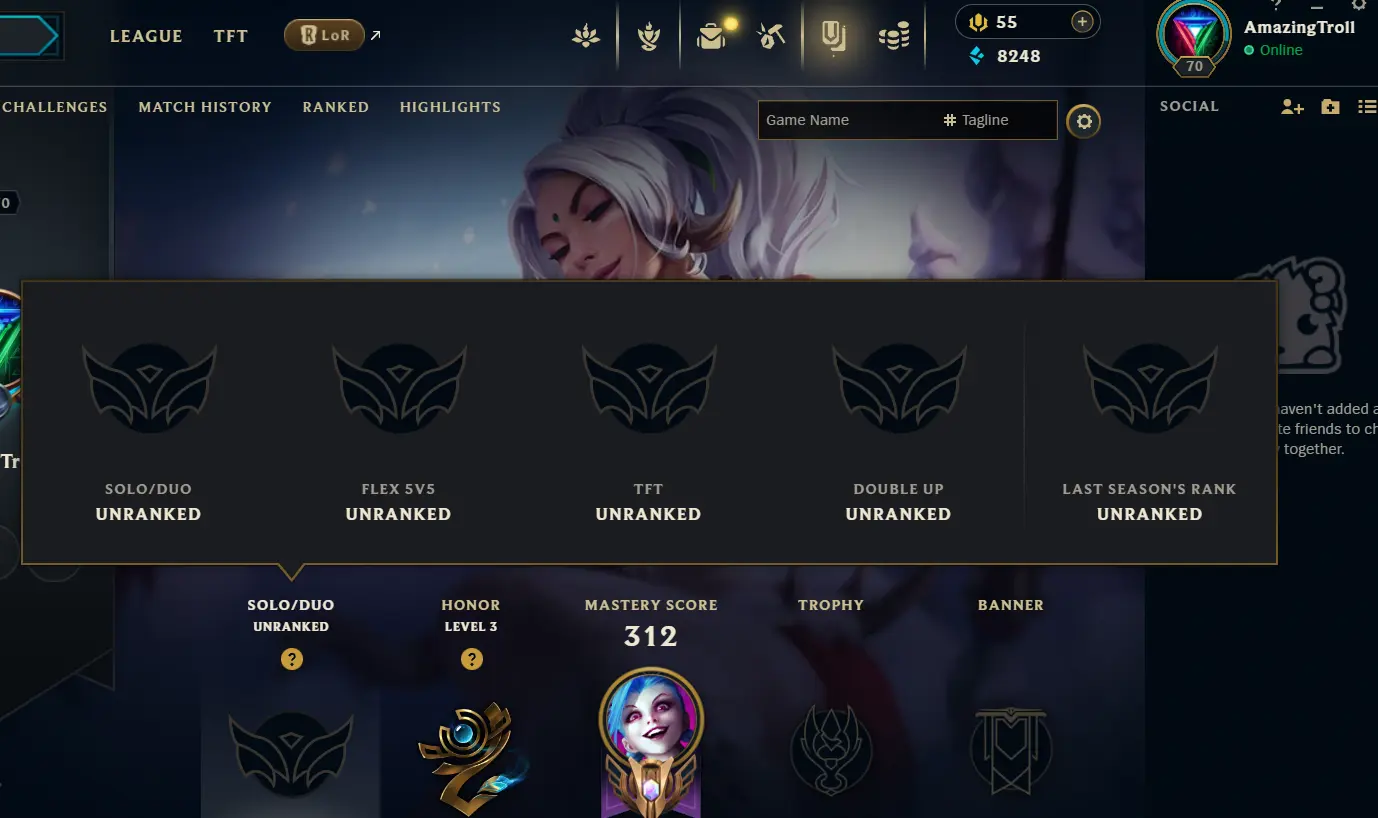Open the Profile icon in top navigation
Viewport: 1378px width, 818px height.
tap(834, 37)
